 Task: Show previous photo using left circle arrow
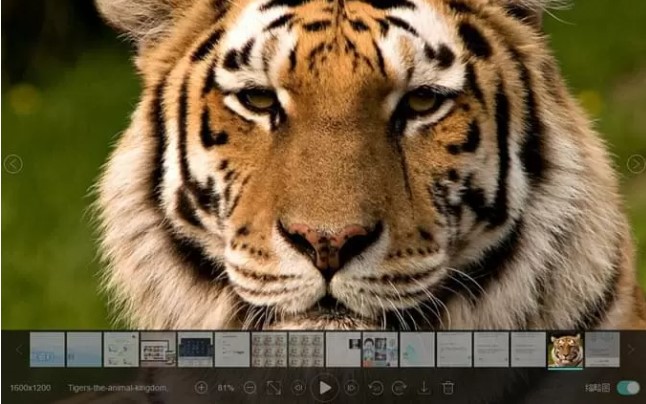pos(13,164)
